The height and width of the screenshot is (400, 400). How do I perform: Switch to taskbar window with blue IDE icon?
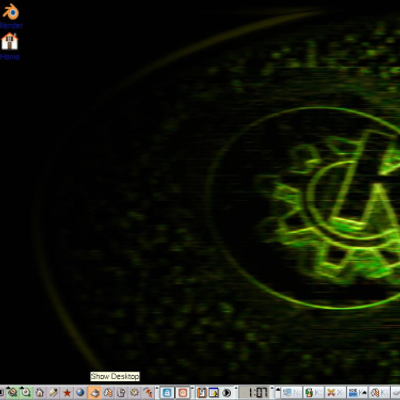[x=357, y=393]
